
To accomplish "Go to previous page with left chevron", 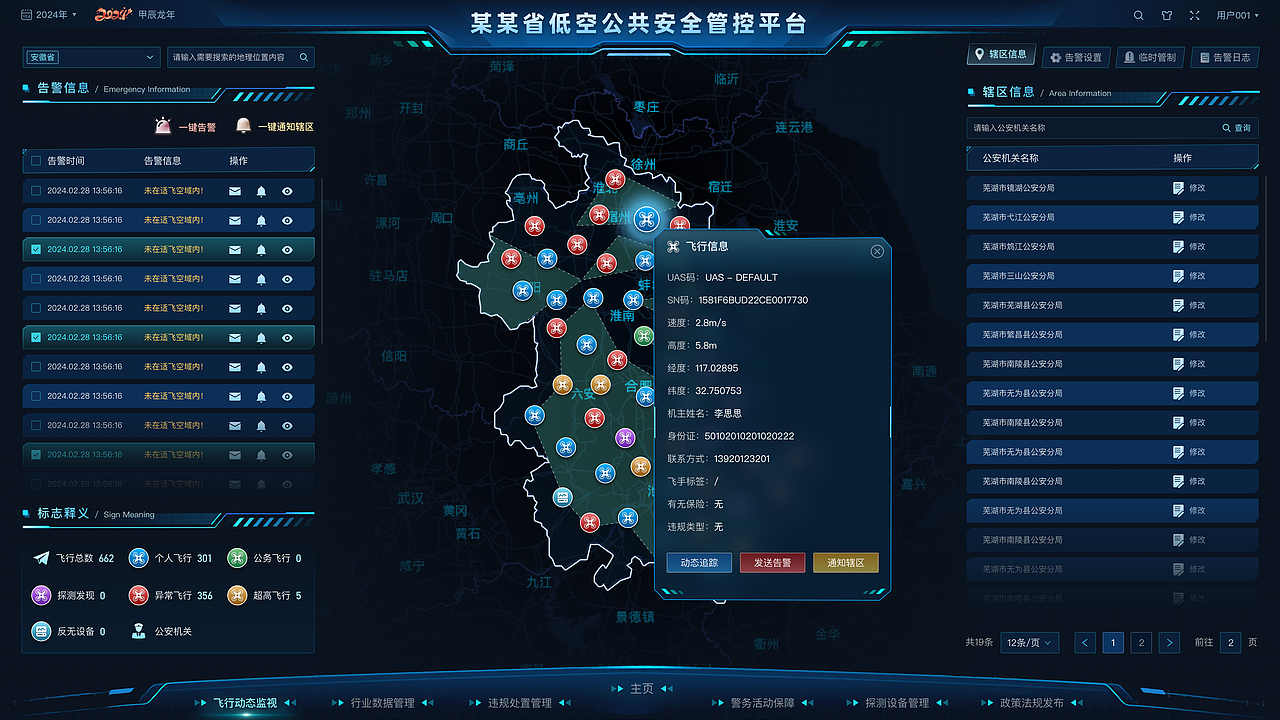I will point(1086,643).
